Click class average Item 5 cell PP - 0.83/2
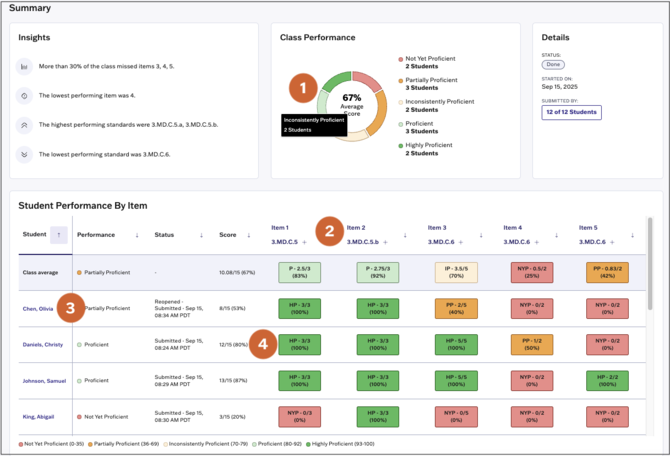The image size is (670, 456). (607, 273)
